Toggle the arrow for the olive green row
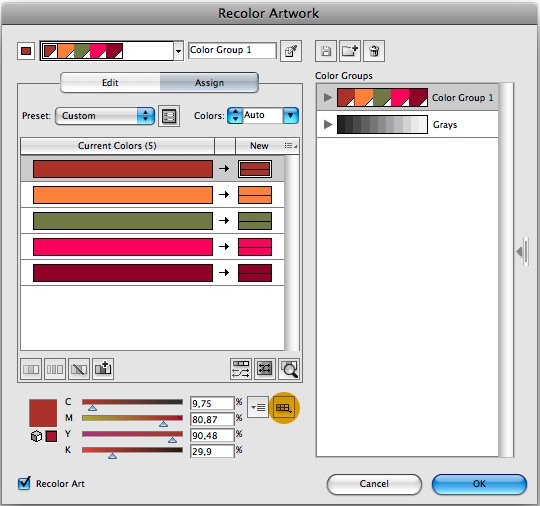Viewport: 540px width, 506px height. [224, 220]
